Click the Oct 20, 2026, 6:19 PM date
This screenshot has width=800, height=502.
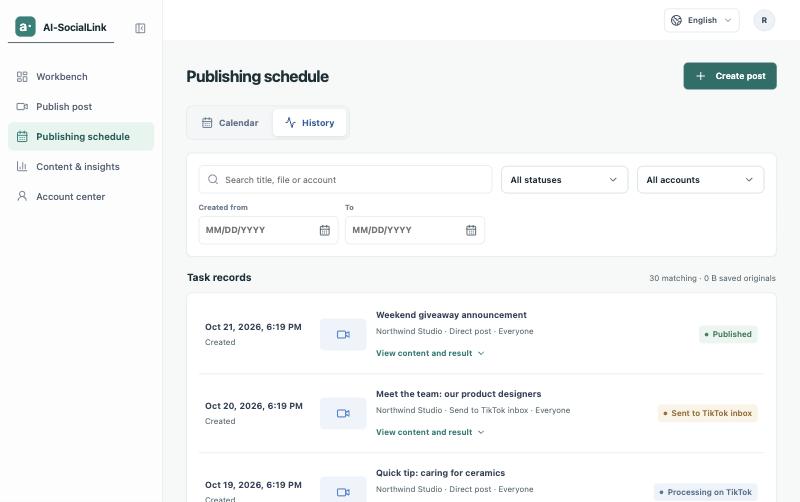254,406
